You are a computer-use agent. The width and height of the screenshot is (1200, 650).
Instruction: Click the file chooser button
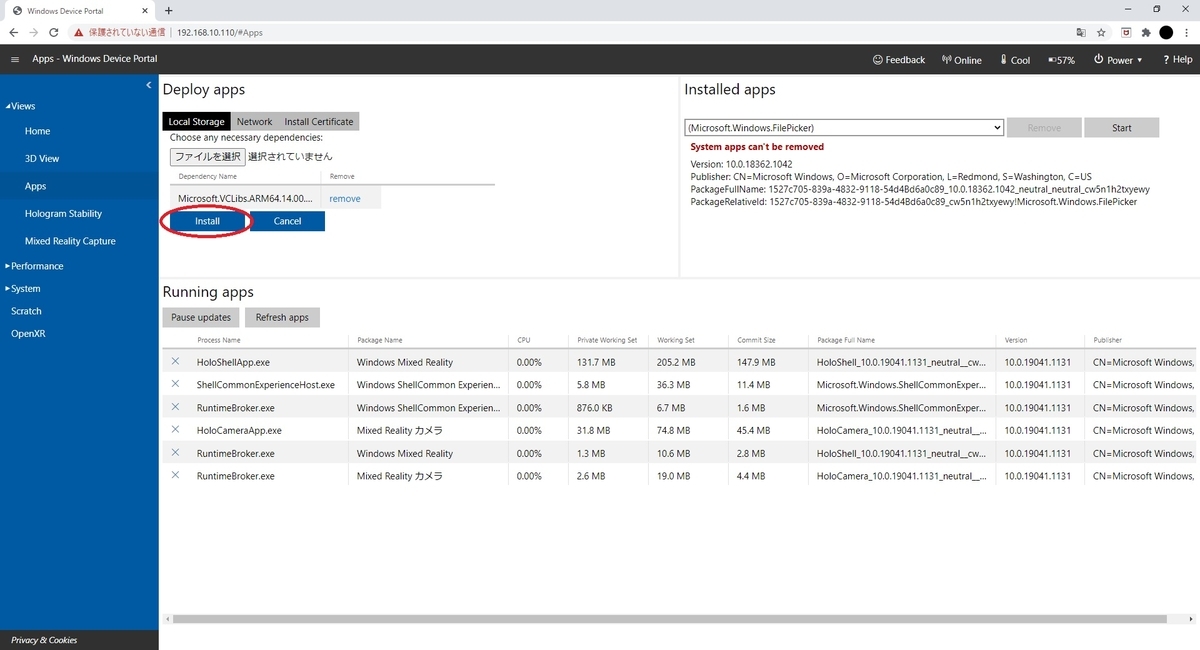pos(207,156)
